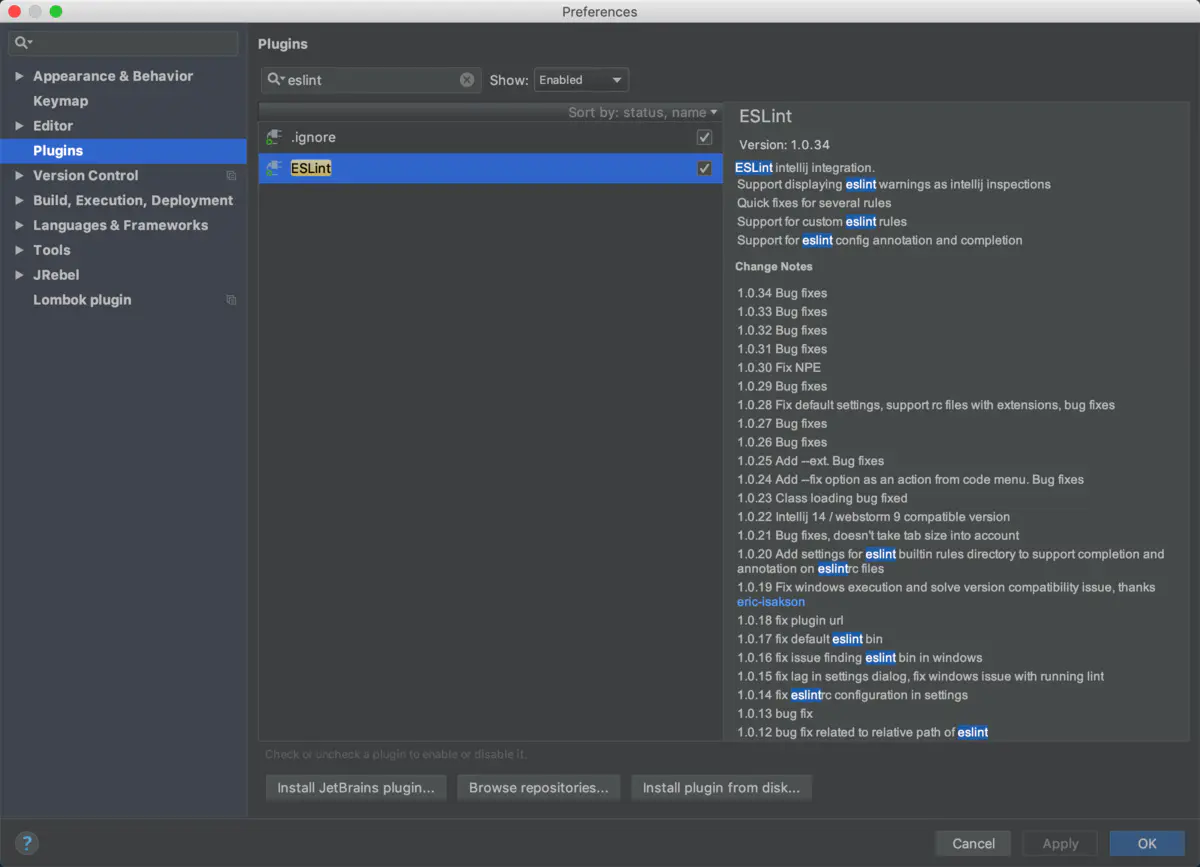
Task: Click the macOS green zoom window button
Action: tap(56, 11)
